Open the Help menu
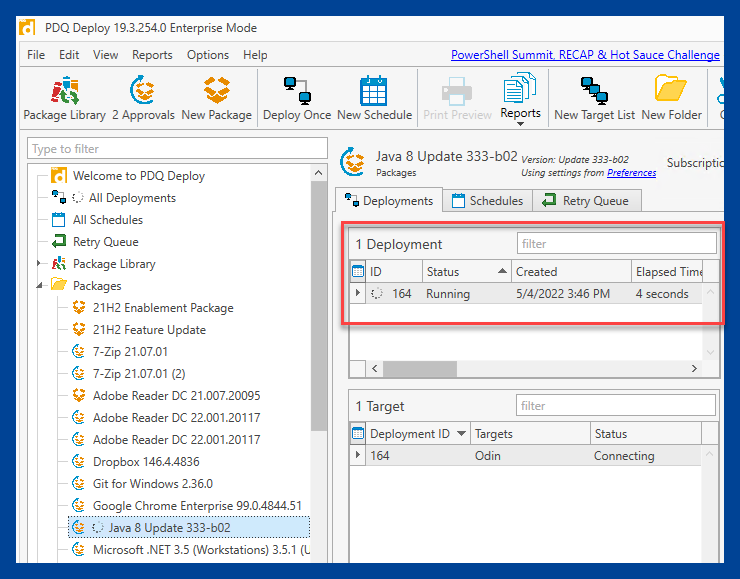This screenshot has height=579, width=740. [255, 55]
